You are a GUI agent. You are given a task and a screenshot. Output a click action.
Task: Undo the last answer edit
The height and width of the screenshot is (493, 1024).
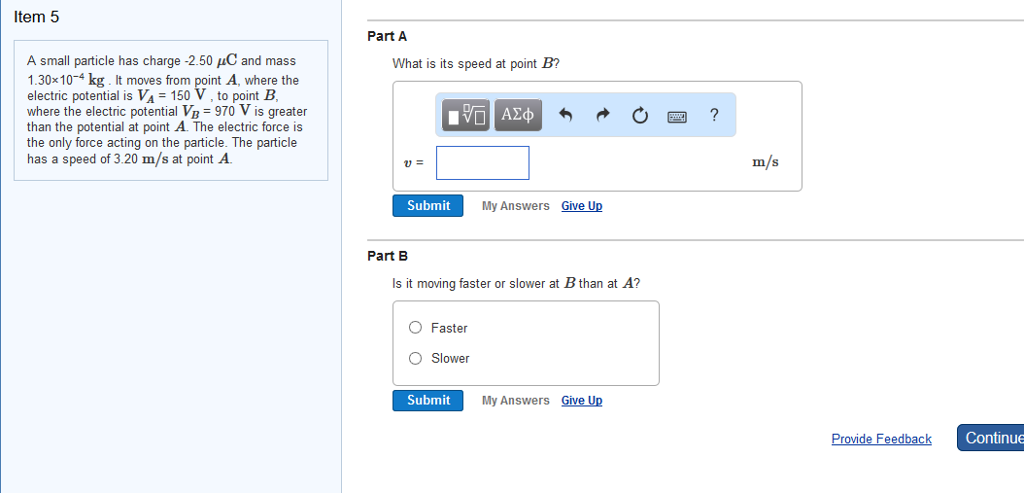coord(565,116)
